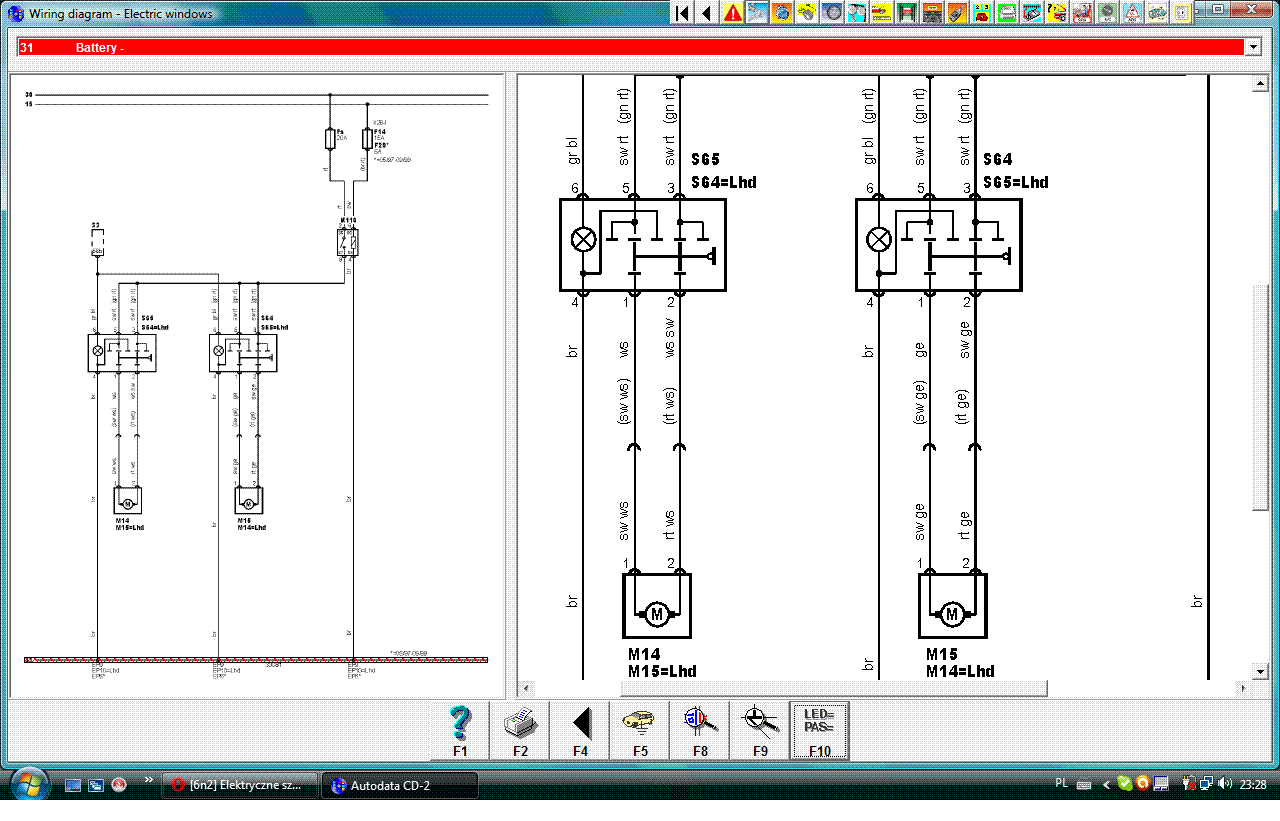Switch to the '[6n2] Elektryczne sz...' taskbar window

[240, 785]
